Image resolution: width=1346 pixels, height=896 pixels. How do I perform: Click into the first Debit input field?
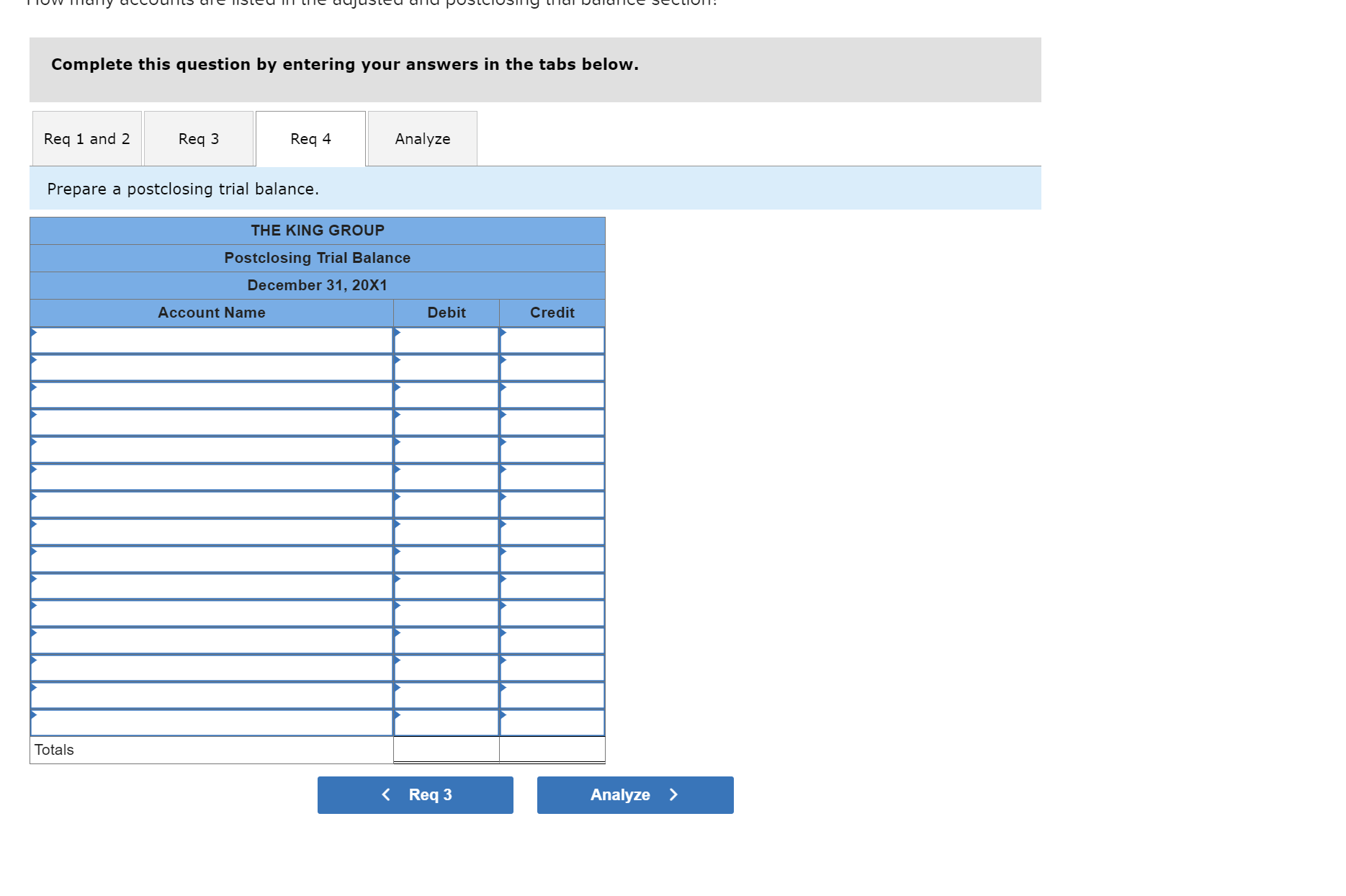pos(446,340)
